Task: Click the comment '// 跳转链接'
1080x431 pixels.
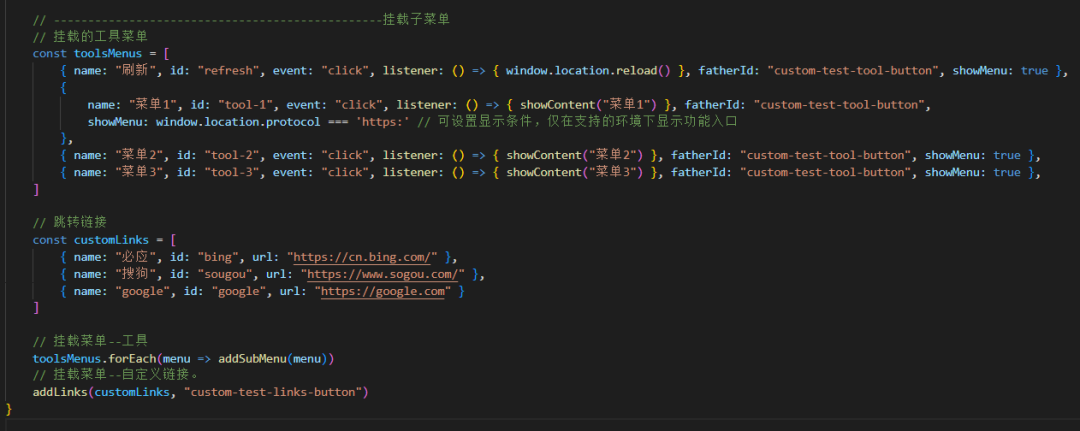Action: coord(70,224)
